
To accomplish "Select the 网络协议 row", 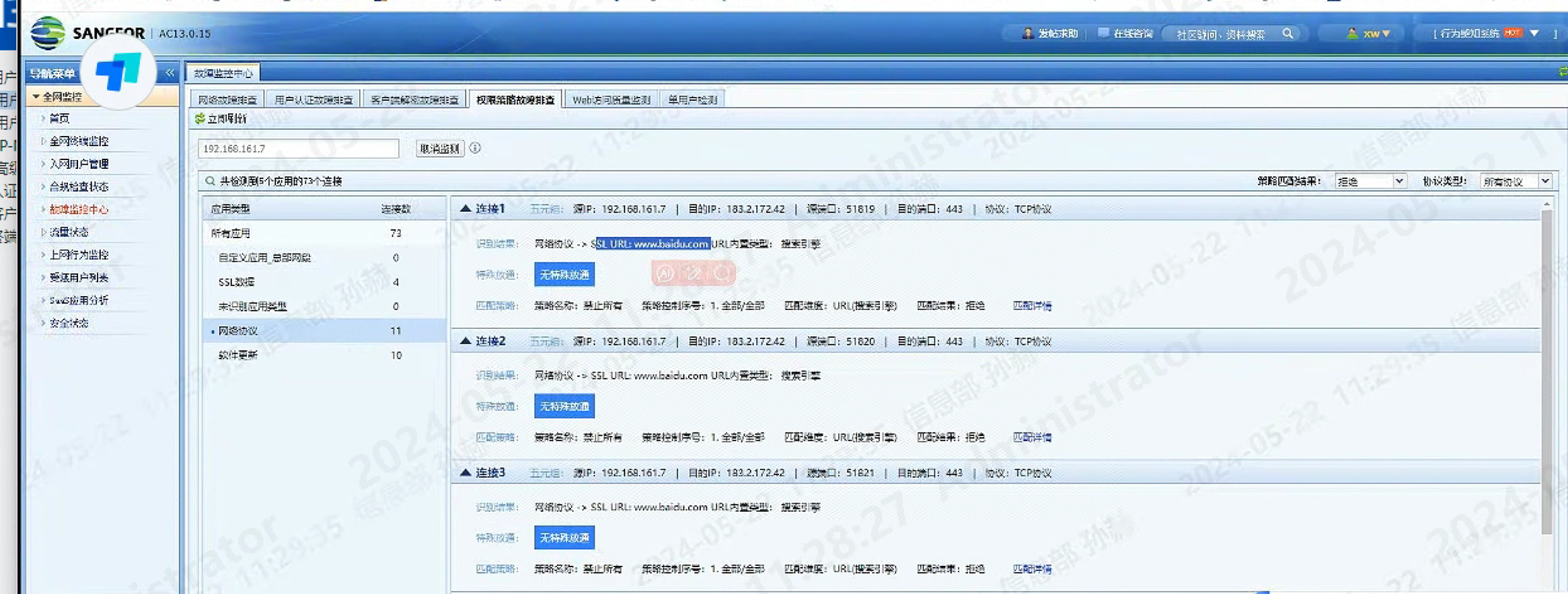I will tap(324, 330).
